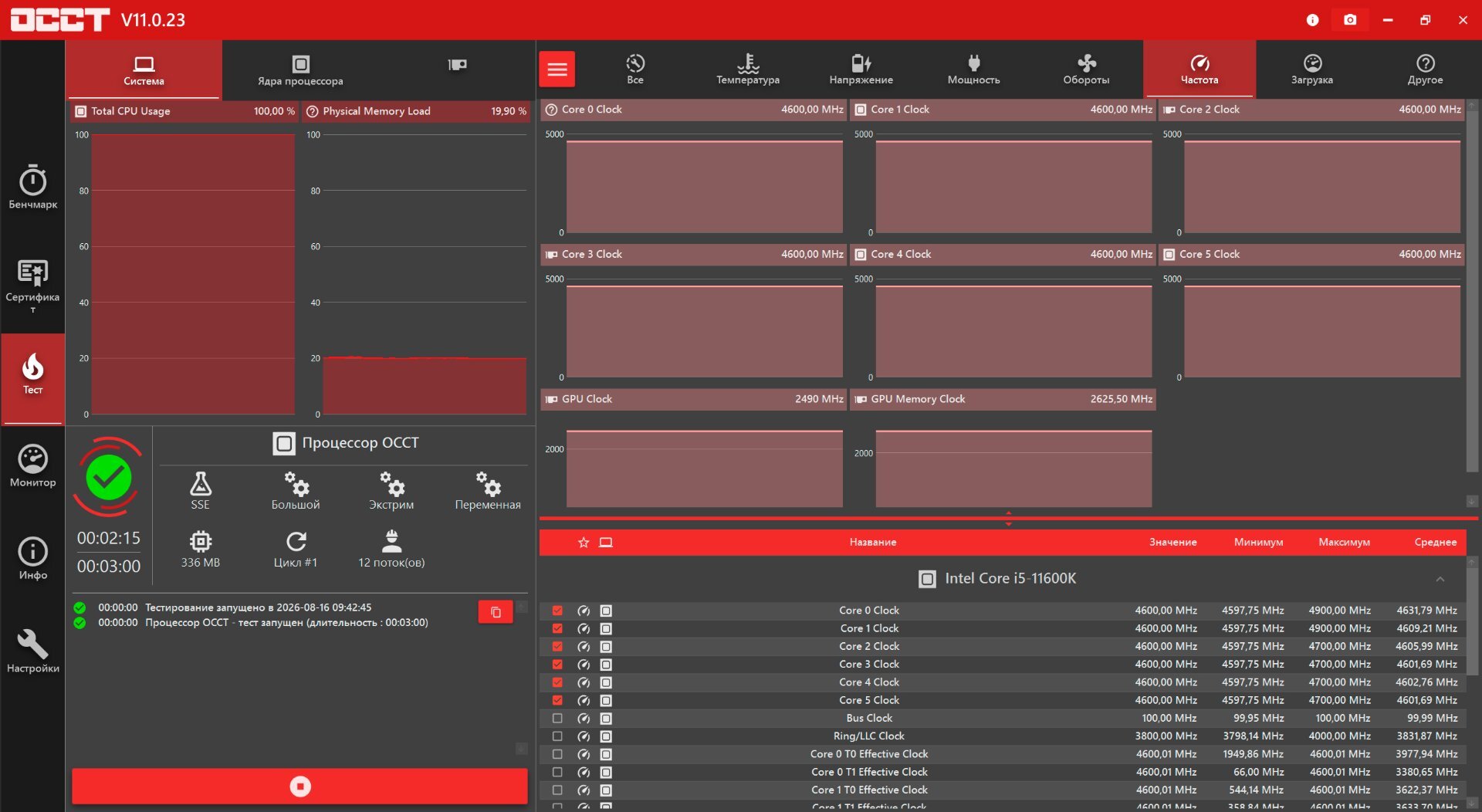Show the Напряжение sensors tab
1482x812 pixels.
point(861,69)
